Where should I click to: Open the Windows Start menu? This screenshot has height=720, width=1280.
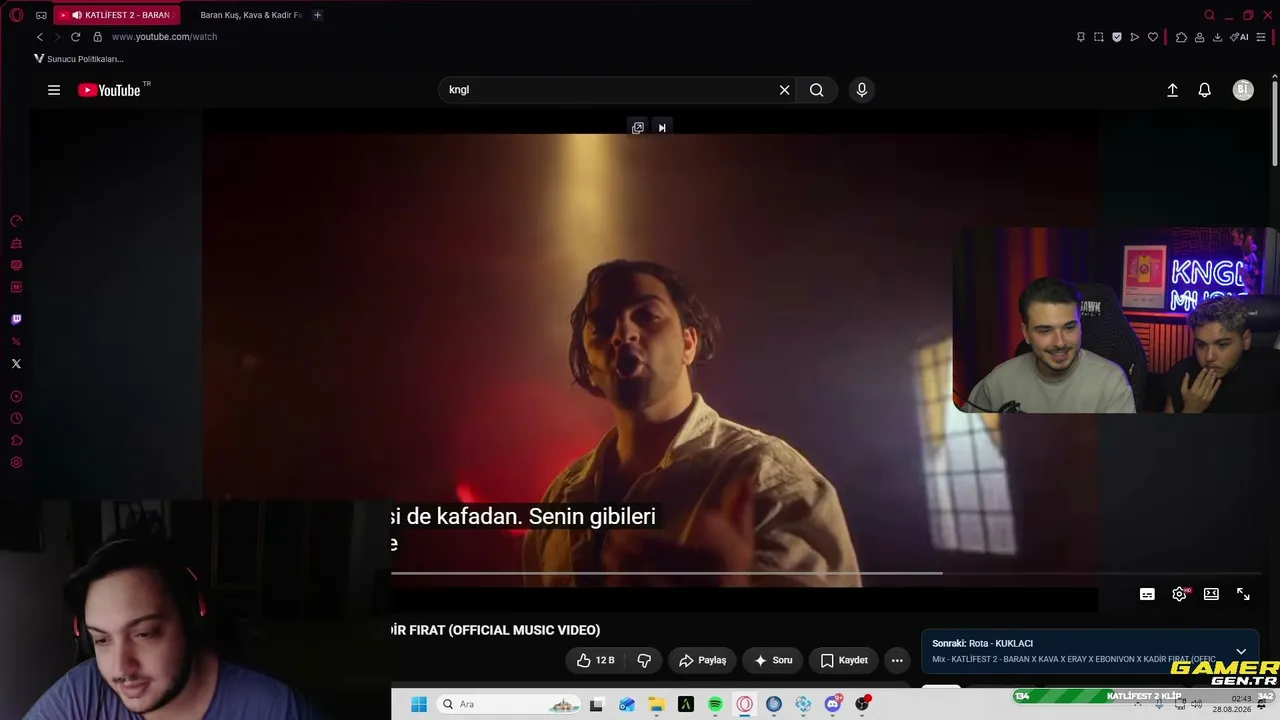(x=419, y=704)
